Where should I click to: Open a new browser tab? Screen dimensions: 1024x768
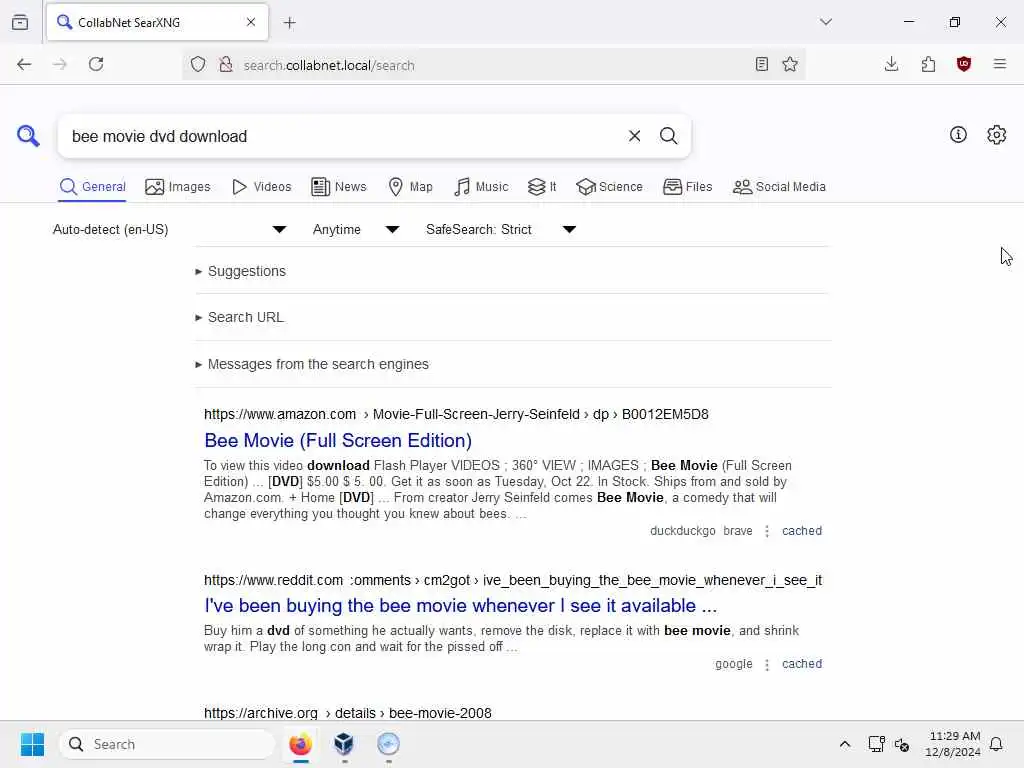(290, 23)
